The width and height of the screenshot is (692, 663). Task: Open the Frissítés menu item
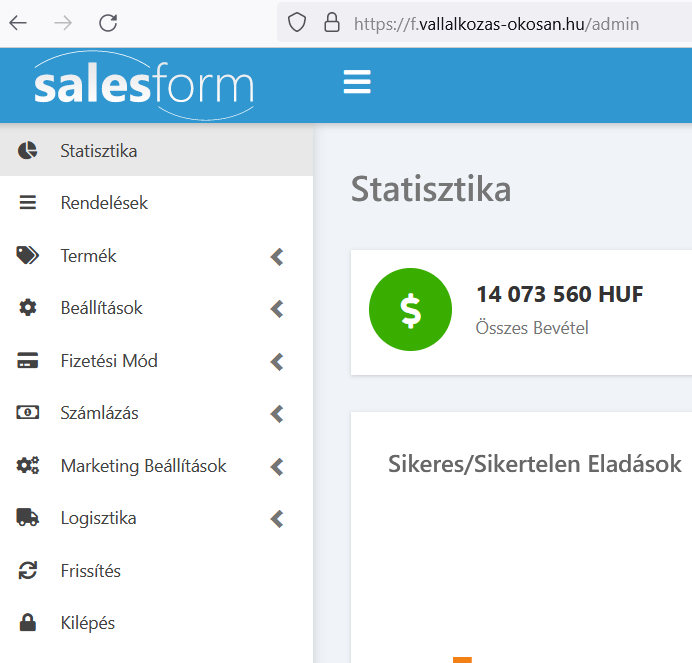[156, 570]
